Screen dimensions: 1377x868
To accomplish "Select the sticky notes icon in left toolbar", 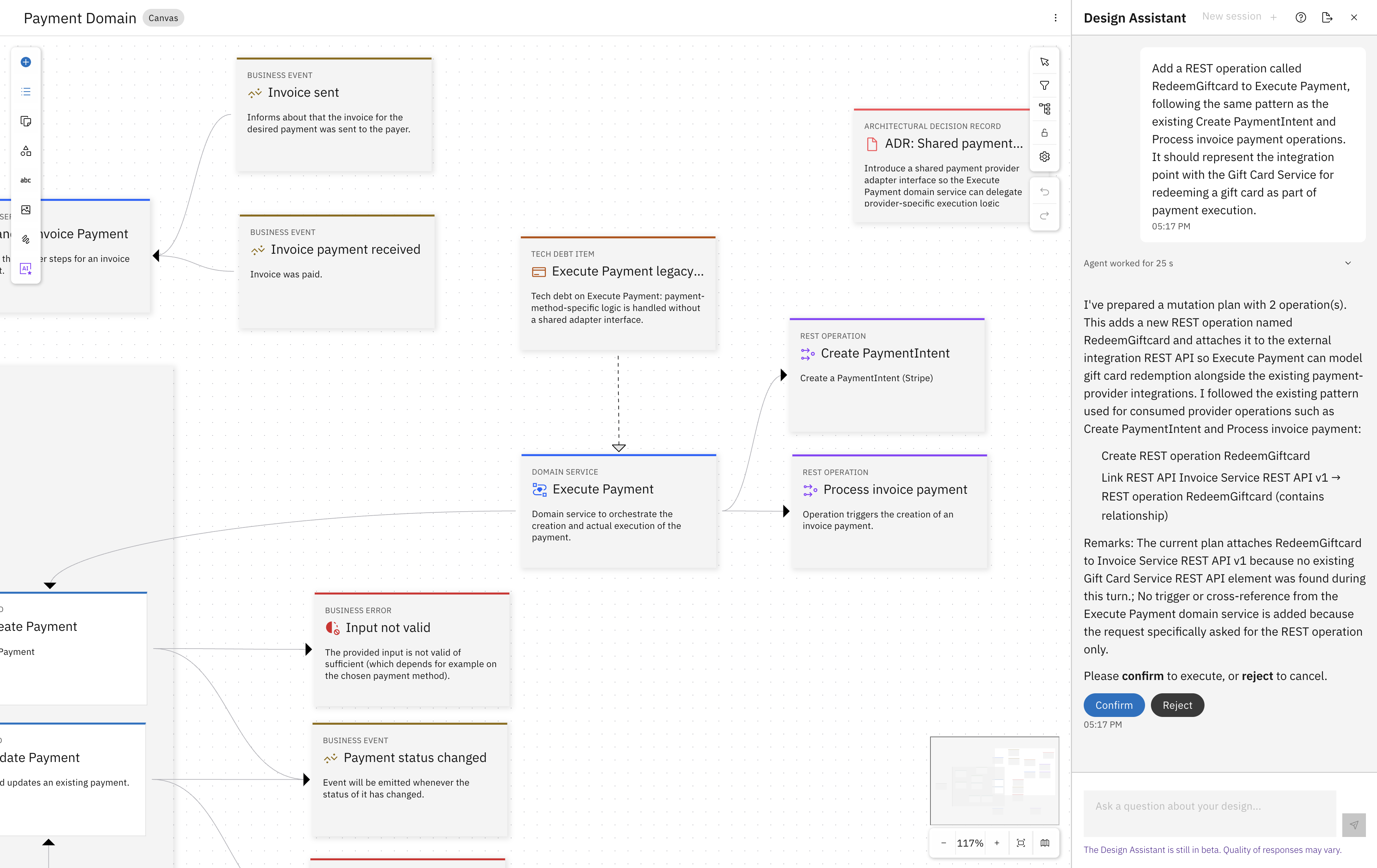I will [x=26, y=121].
